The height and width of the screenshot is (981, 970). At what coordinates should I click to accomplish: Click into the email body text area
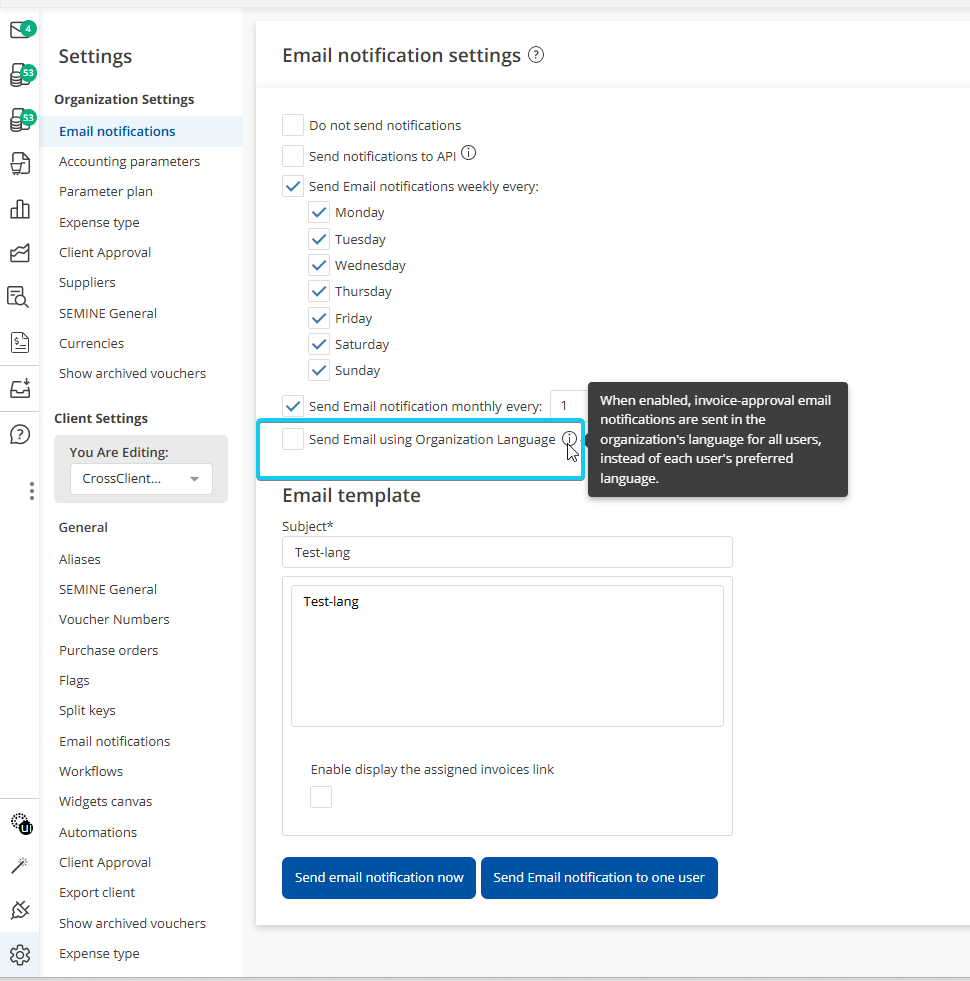[508, 656]
